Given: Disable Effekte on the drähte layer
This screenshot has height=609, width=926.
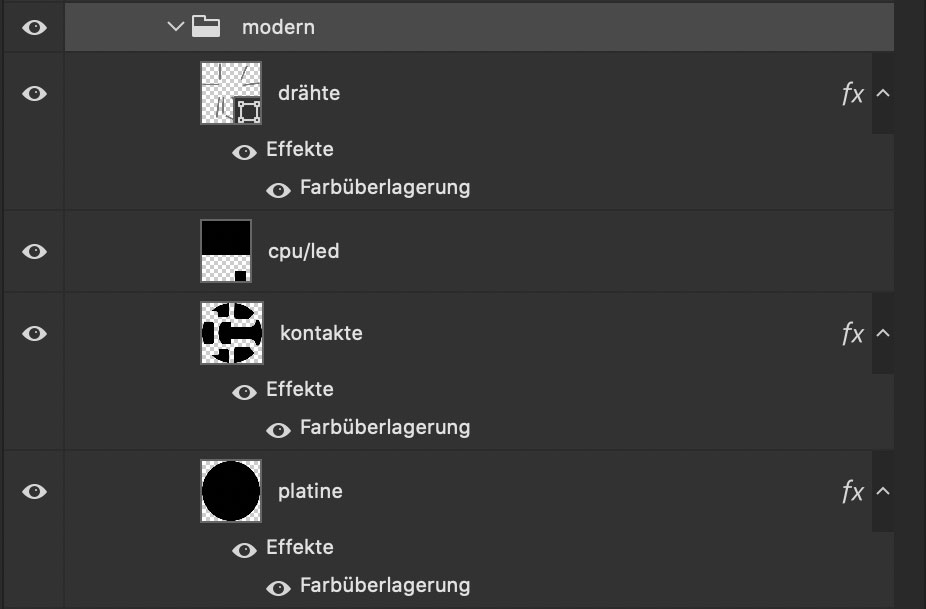Looking at the screenshot, I should [244, 152].
